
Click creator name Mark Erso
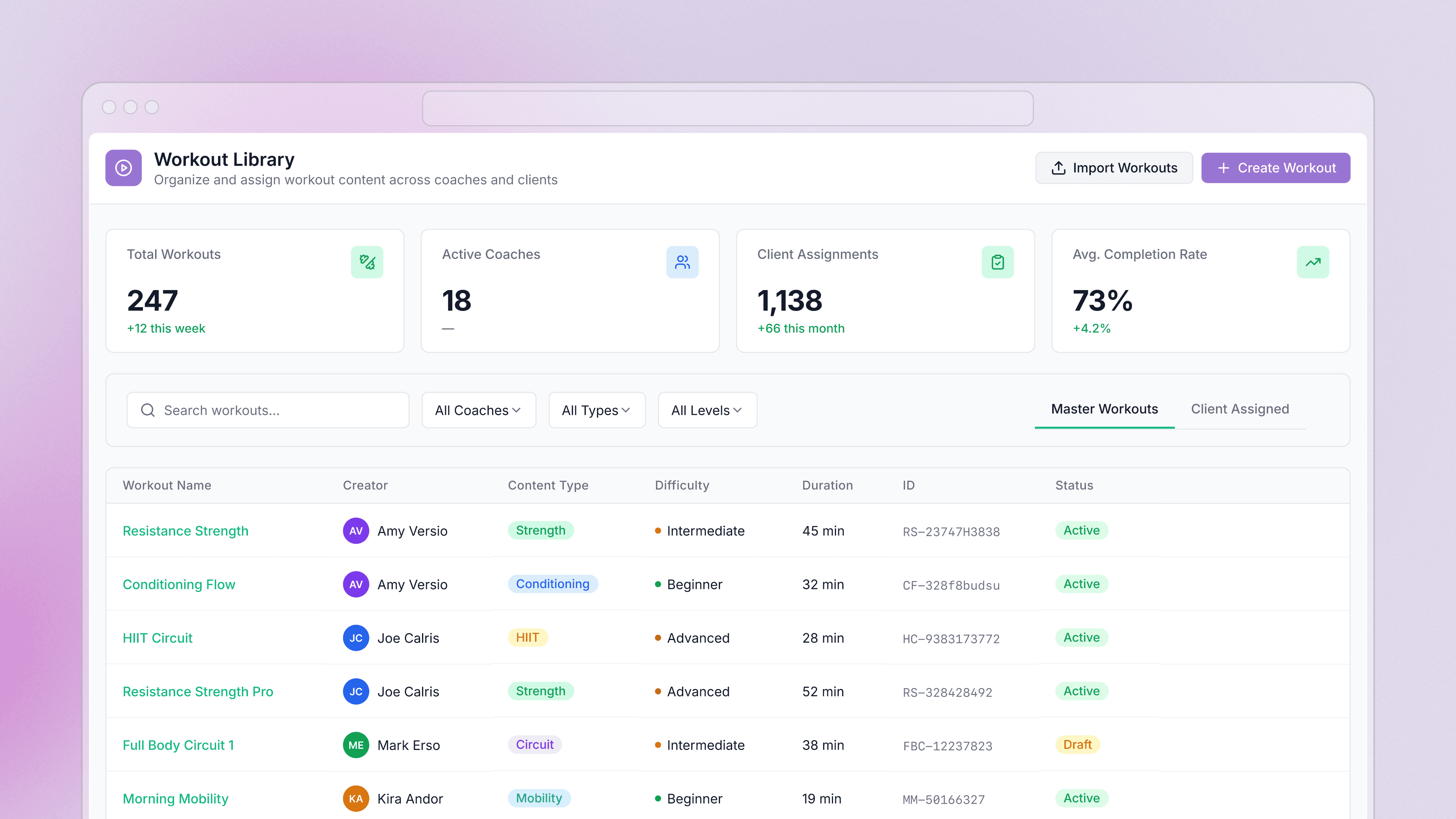409,745
